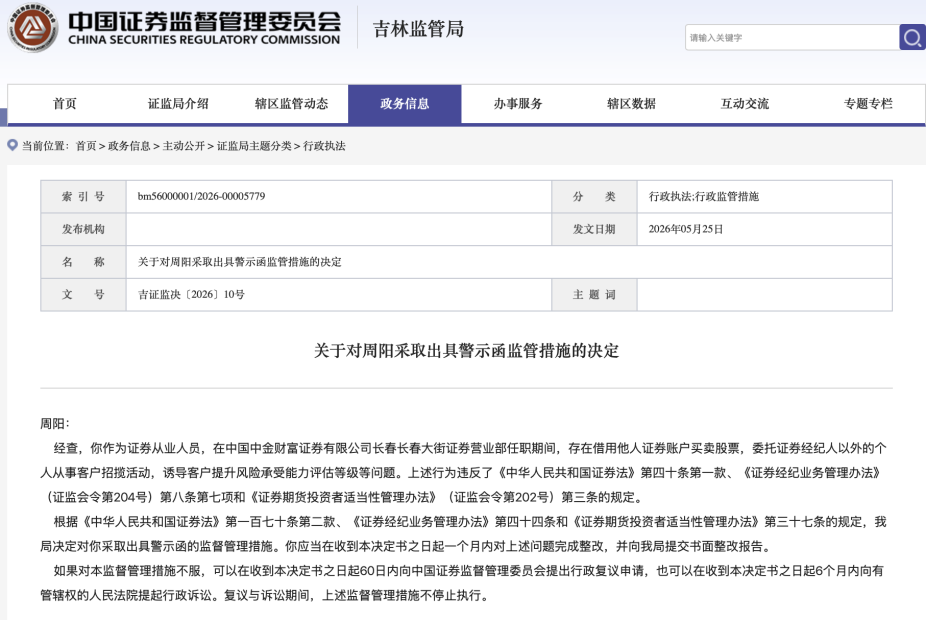The width and height of the screenshot is (926, 620).
Task: Click the 文号 label cell
Action: coord(83,295)
